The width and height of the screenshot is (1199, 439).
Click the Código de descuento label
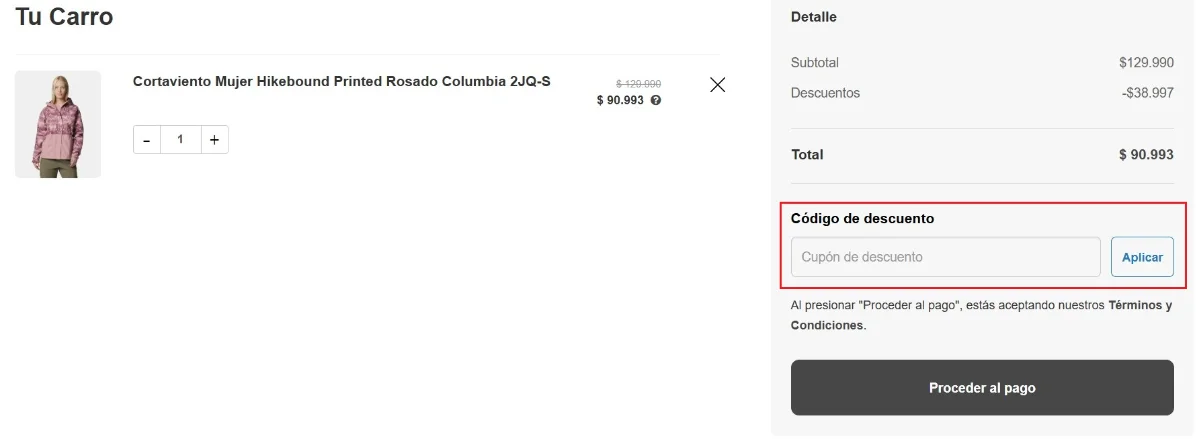click(862, 218)
